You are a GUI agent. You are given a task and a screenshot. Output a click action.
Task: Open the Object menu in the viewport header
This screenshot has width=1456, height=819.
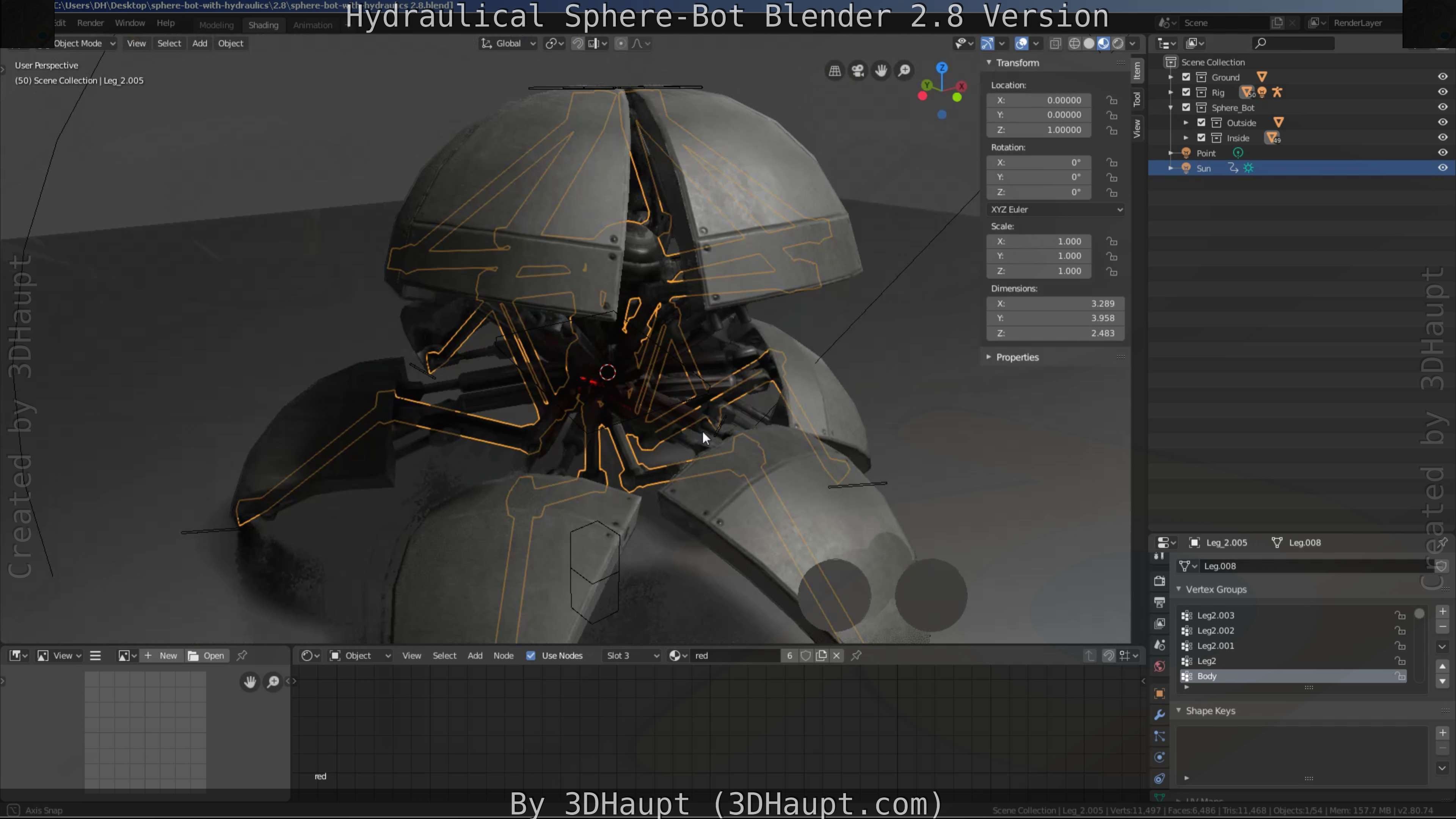point(231,43)
